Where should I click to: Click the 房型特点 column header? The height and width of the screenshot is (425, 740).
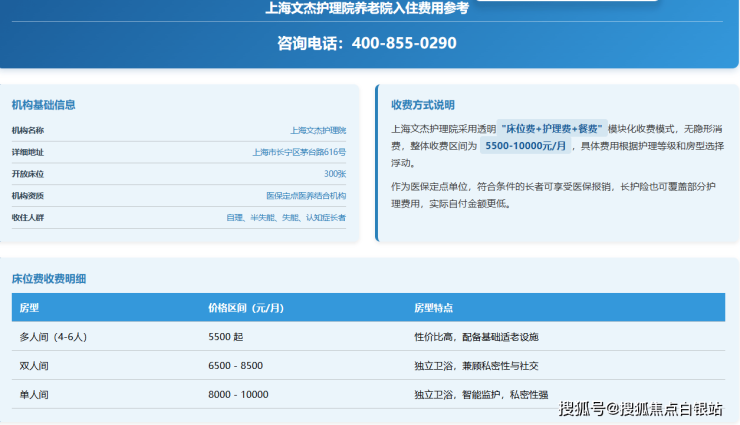(433, 308)
